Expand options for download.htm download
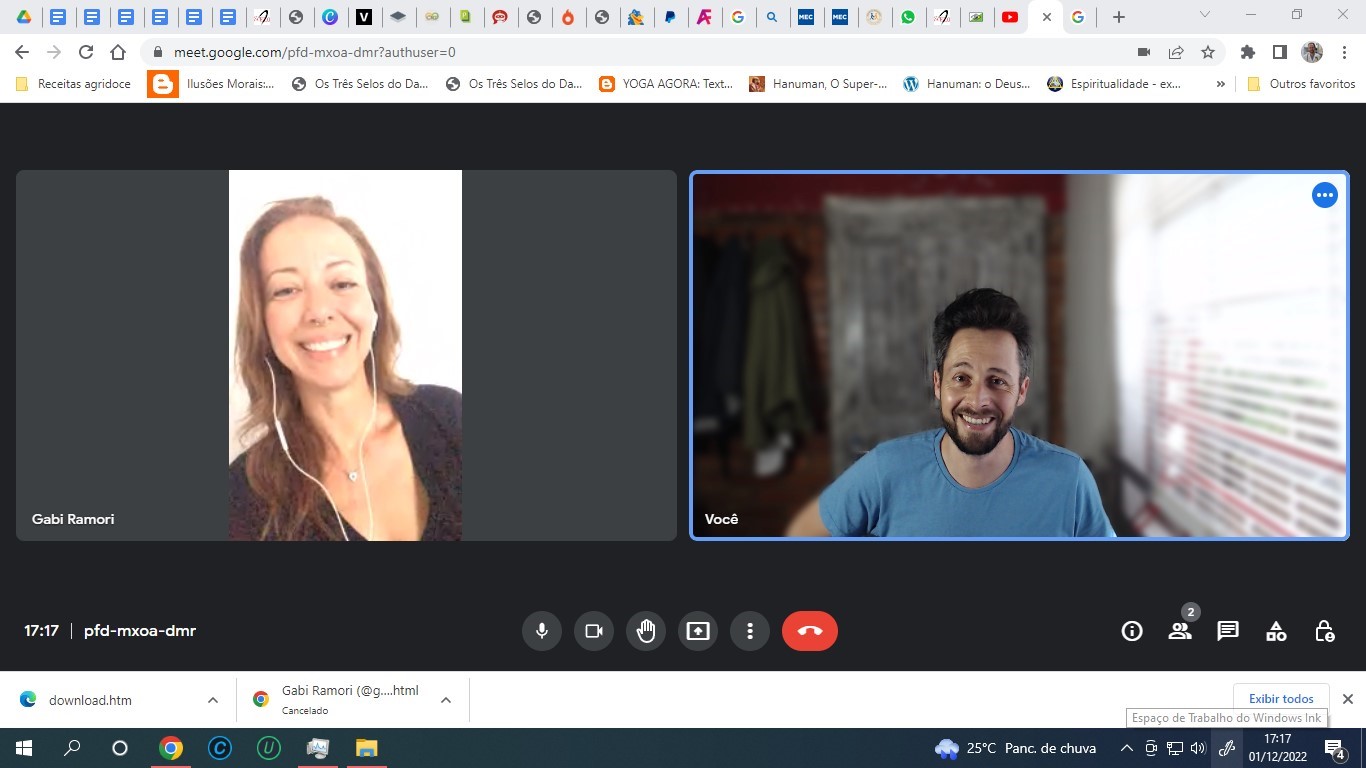The height and width of the screenshot is (768, 1366). tap(213, 700)
